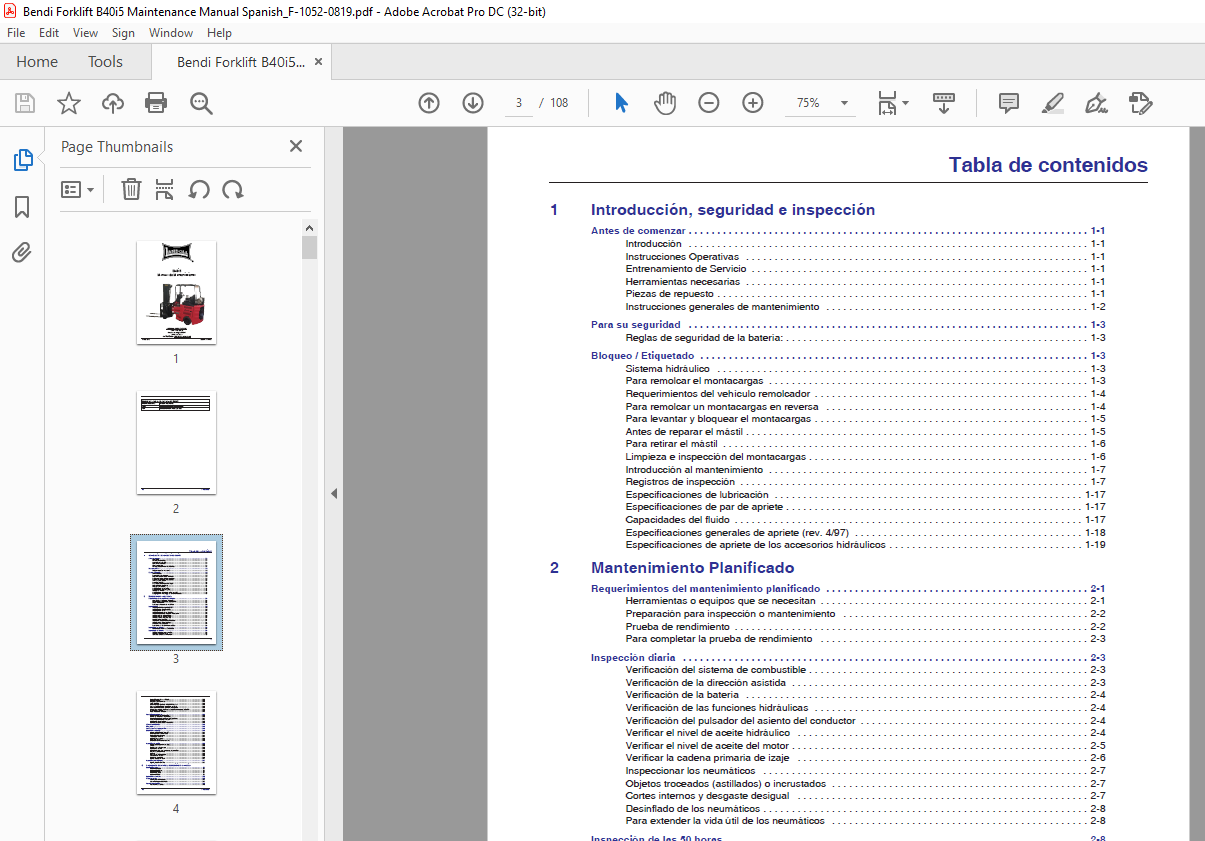Screen dimensions: 1205x841
Task: Select the page 4 thumbnail
Action: point(176,743)
